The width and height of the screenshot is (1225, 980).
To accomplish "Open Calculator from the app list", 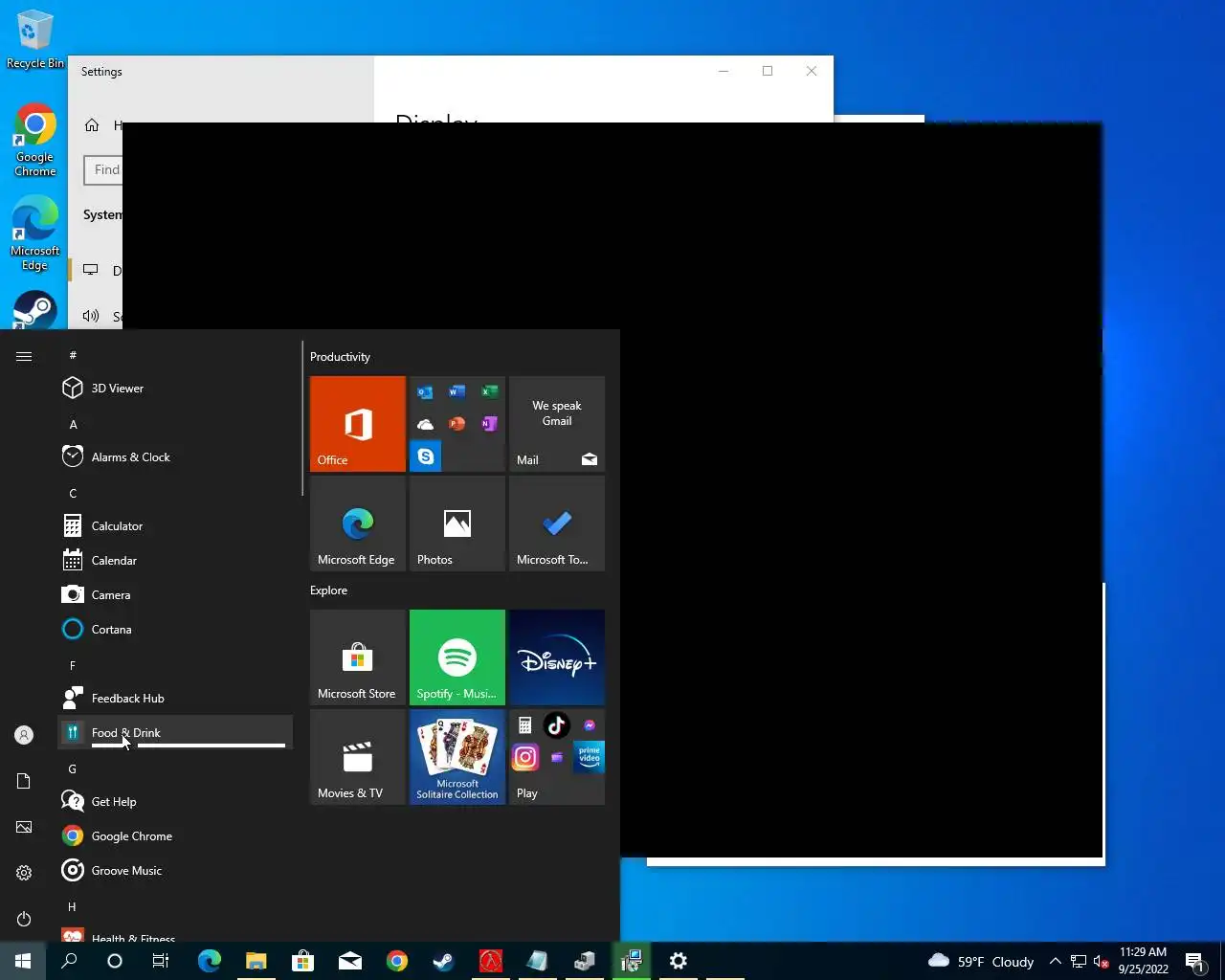I will (175, 525).
